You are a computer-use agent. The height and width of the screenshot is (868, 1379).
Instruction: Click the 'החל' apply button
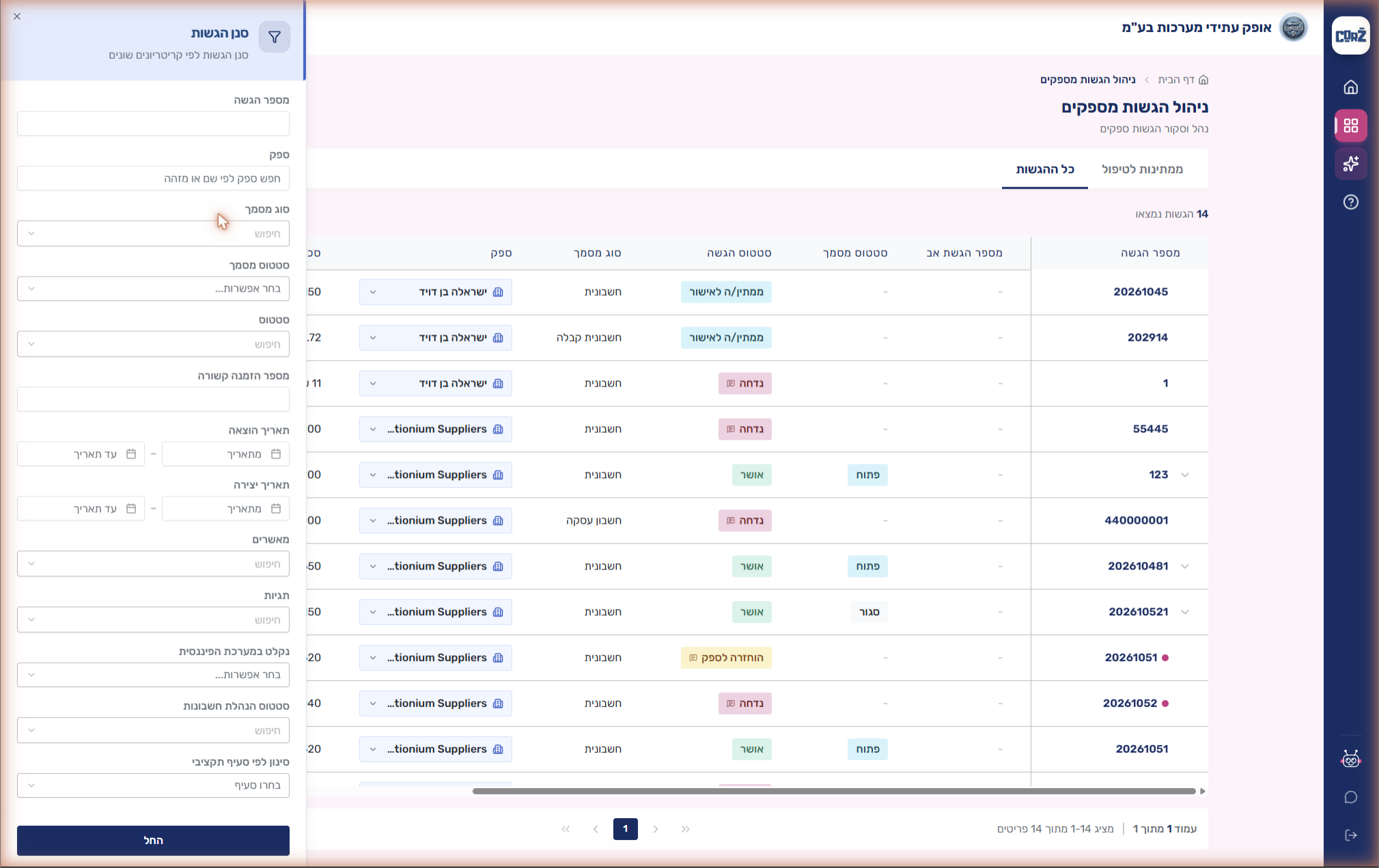(153, 841)
